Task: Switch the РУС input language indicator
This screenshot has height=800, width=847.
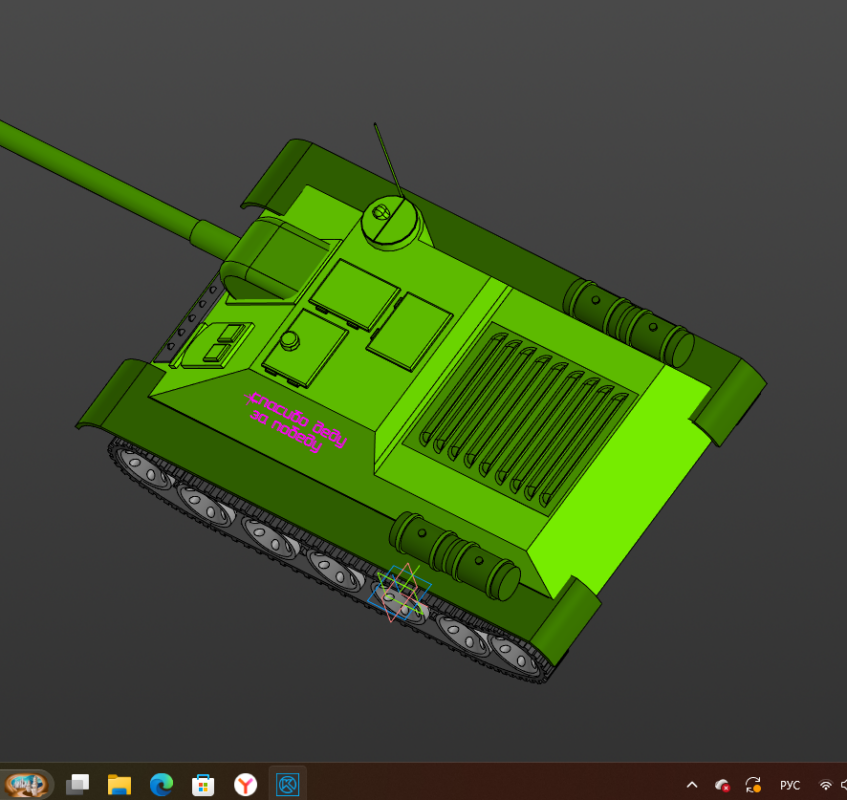Action: tap(790, 785)
